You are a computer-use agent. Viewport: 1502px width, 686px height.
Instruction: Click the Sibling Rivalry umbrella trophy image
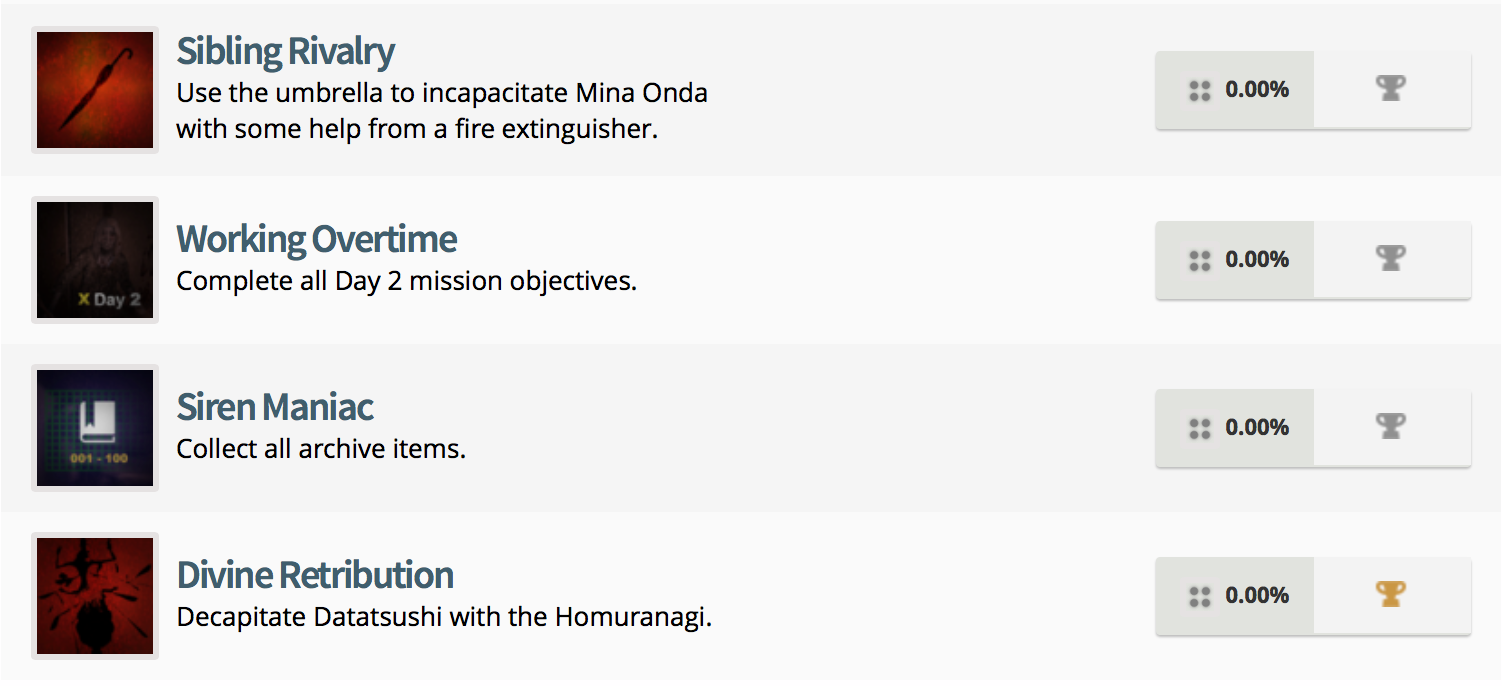click(x=95, y=90)
